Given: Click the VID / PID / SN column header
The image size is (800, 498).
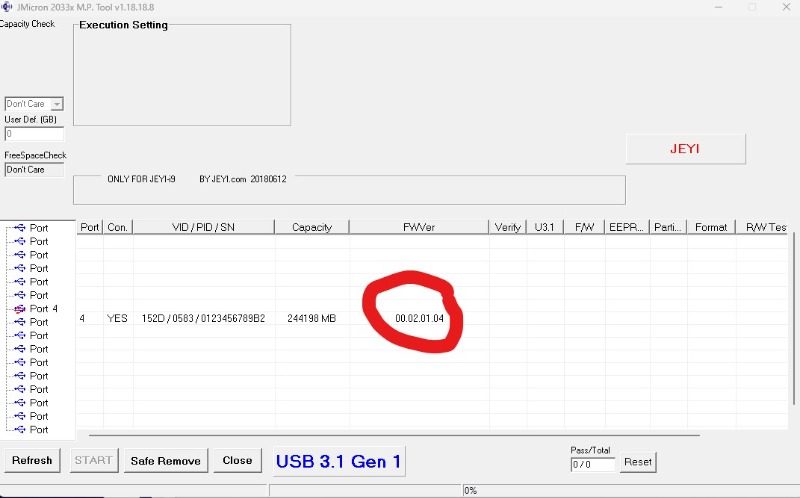Looking at the screenshot, I should coord(203,227).
